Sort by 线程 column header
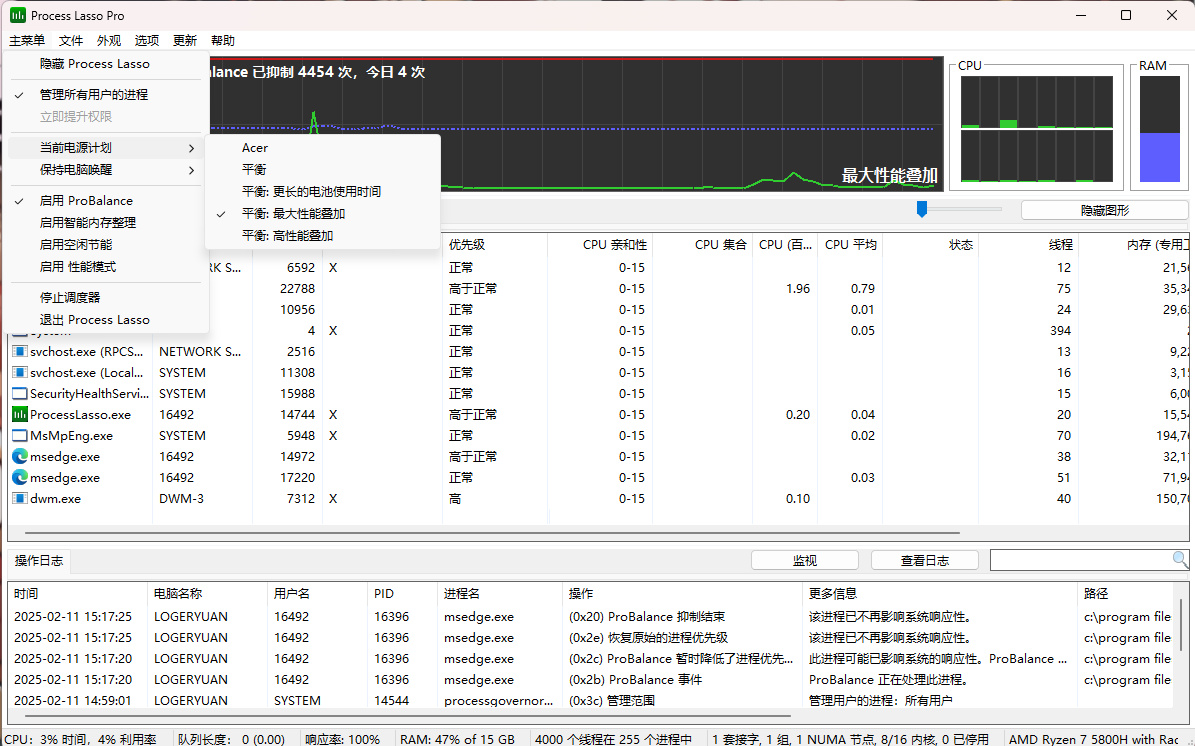The image size is (1195, 746). click(x=1029, y=245)
